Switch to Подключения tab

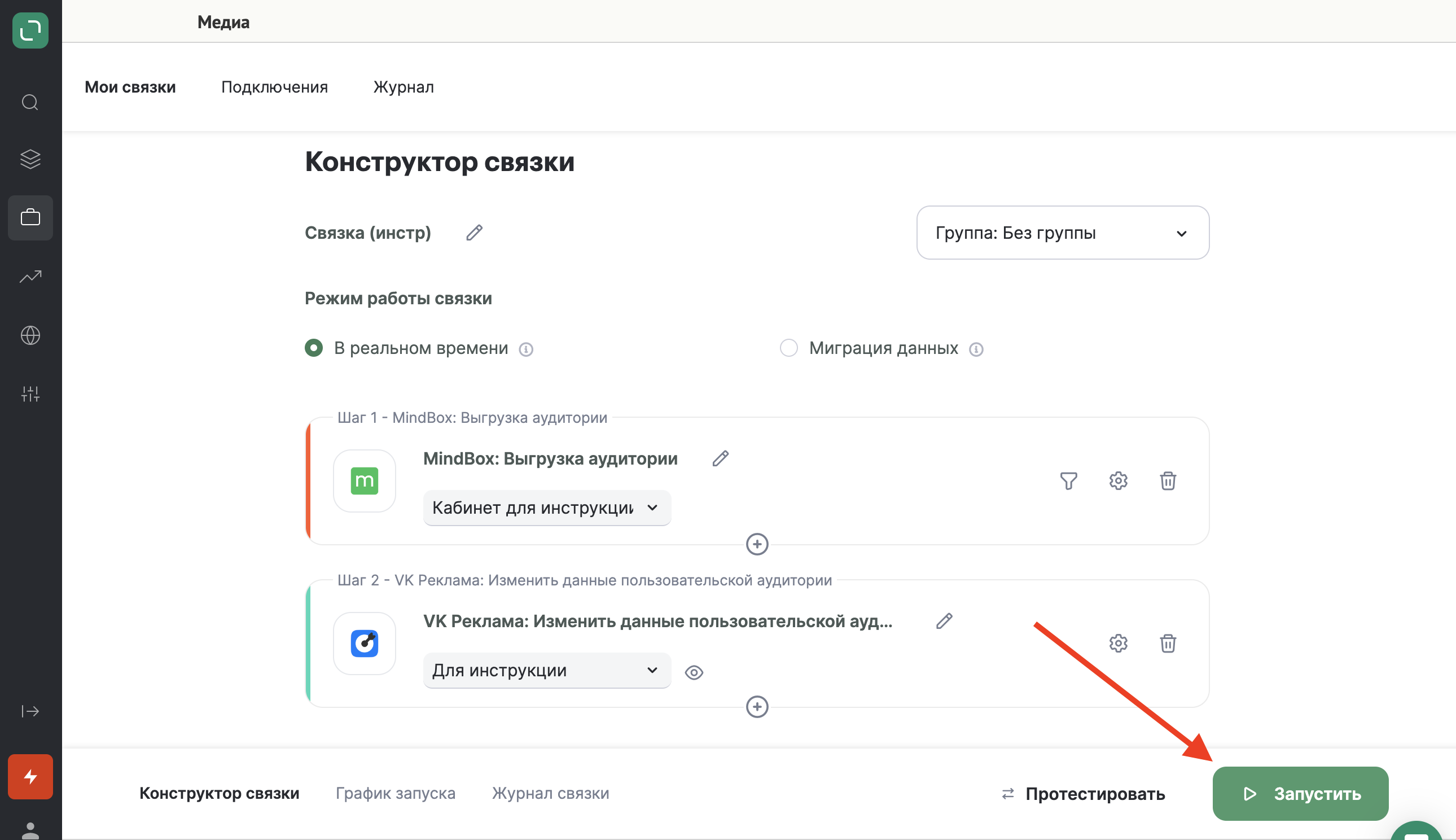(274, 87)
